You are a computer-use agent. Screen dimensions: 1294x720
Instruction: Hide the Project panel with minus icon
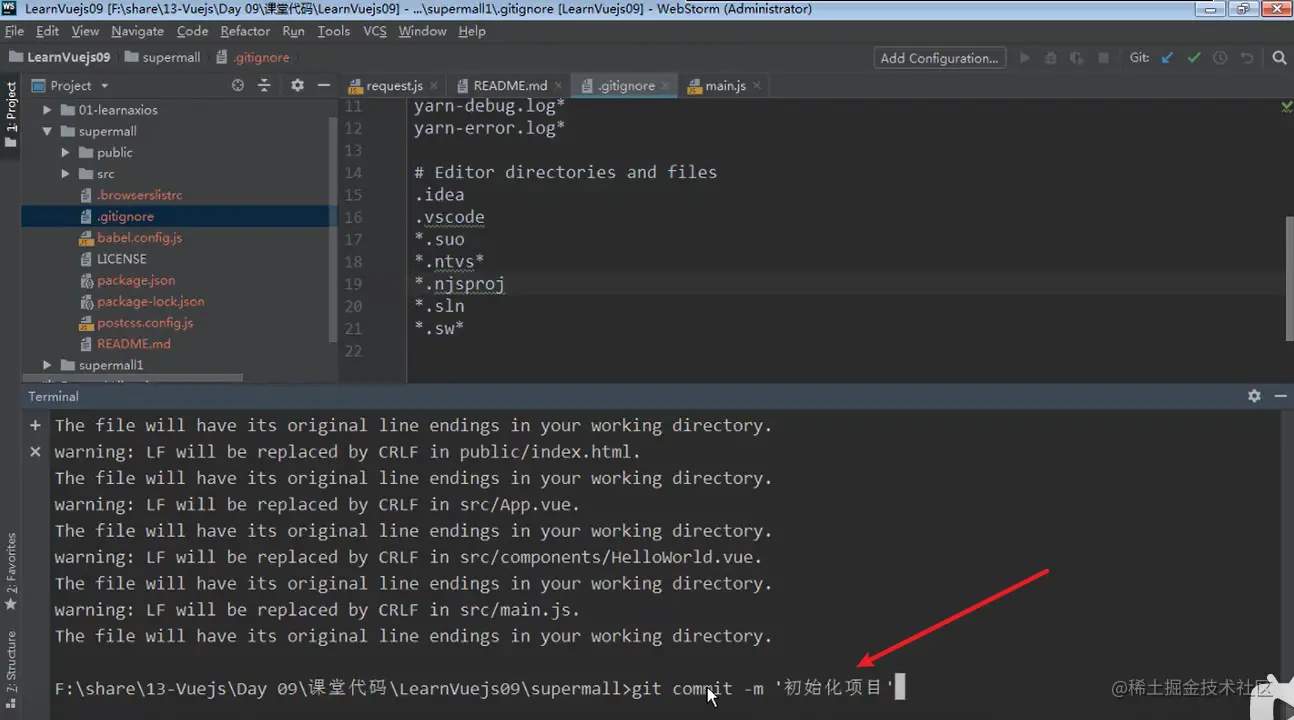coord(323,86)
